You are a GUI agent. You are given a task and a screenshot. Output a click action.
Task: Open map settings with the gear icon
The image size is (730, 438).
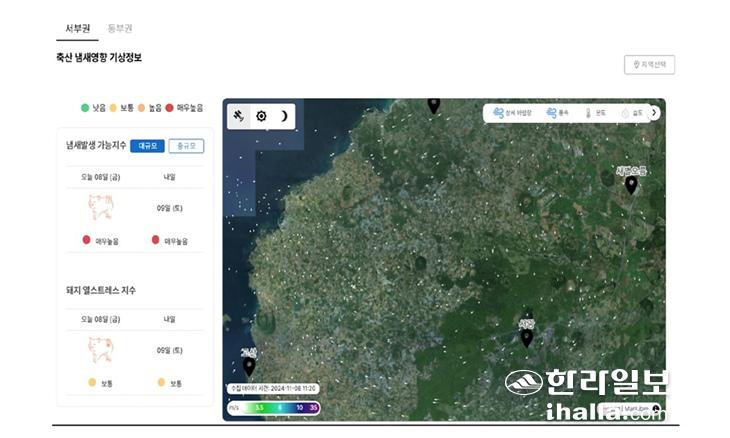point(261,116)
